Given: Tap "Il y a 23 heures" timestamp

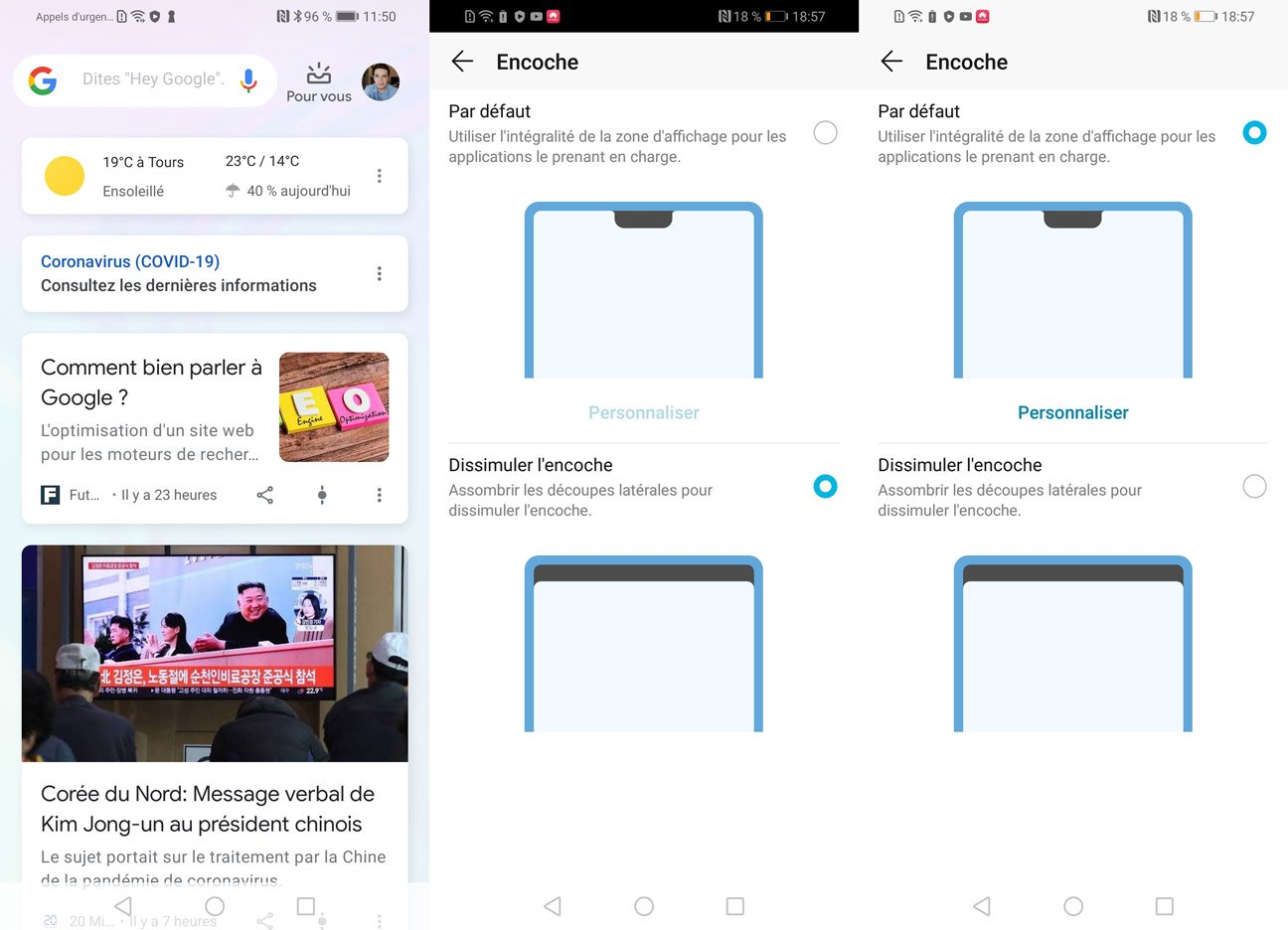Looking at the screenshot, I should click(169, 495).
